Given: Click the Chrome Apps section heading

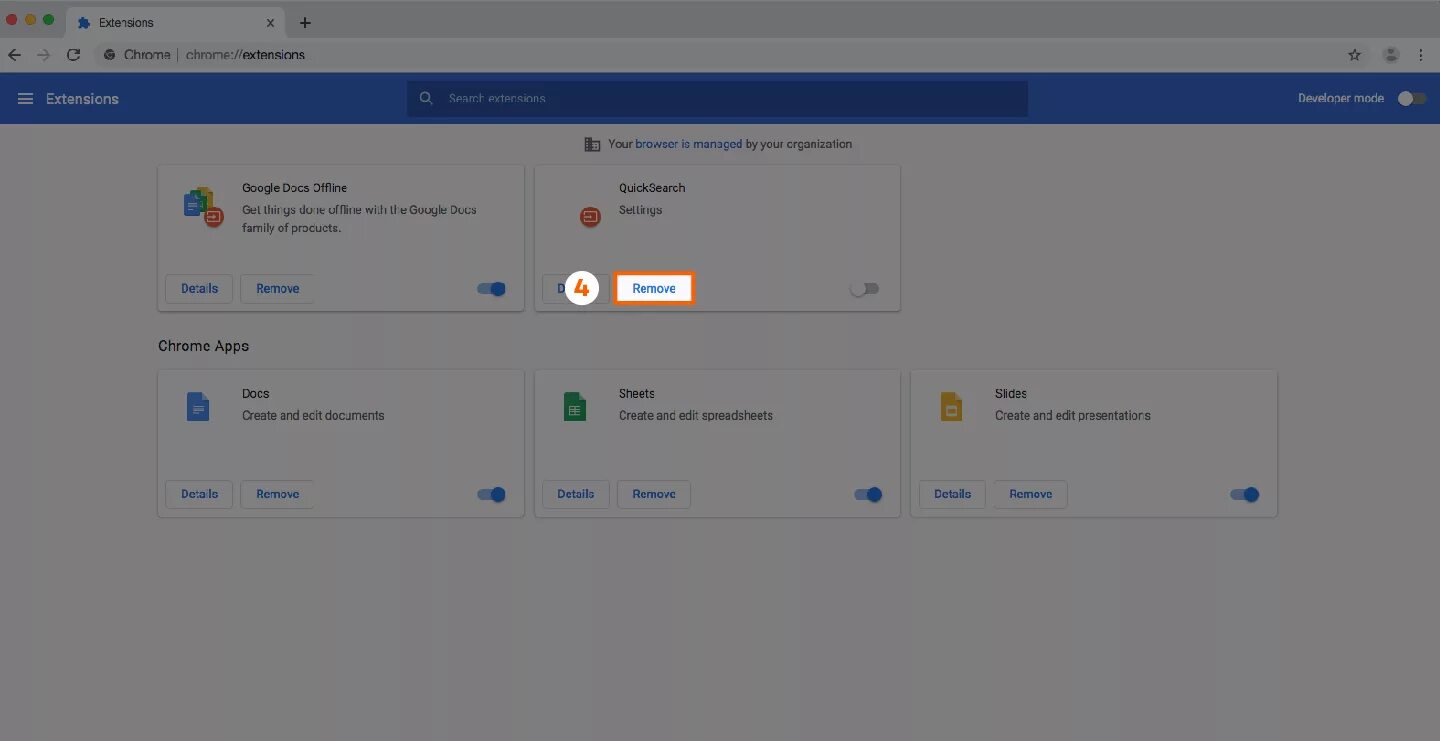Looking at the screenshot, I should [x=204, y=346].
